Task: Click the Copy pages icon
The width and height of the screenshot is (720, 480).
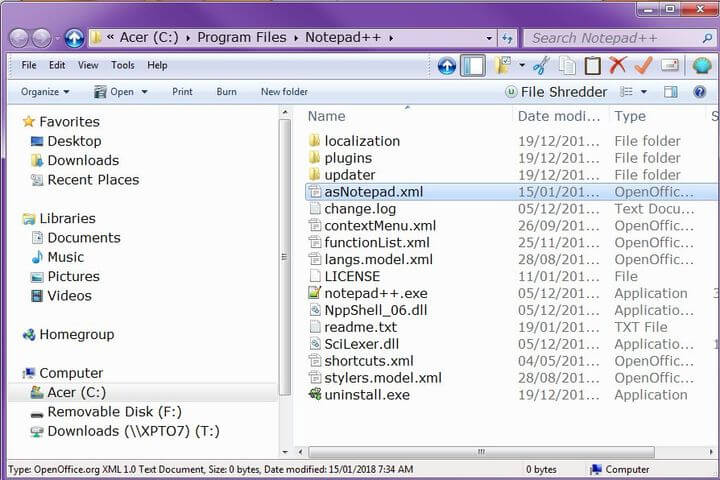Action: coord(568,66)
